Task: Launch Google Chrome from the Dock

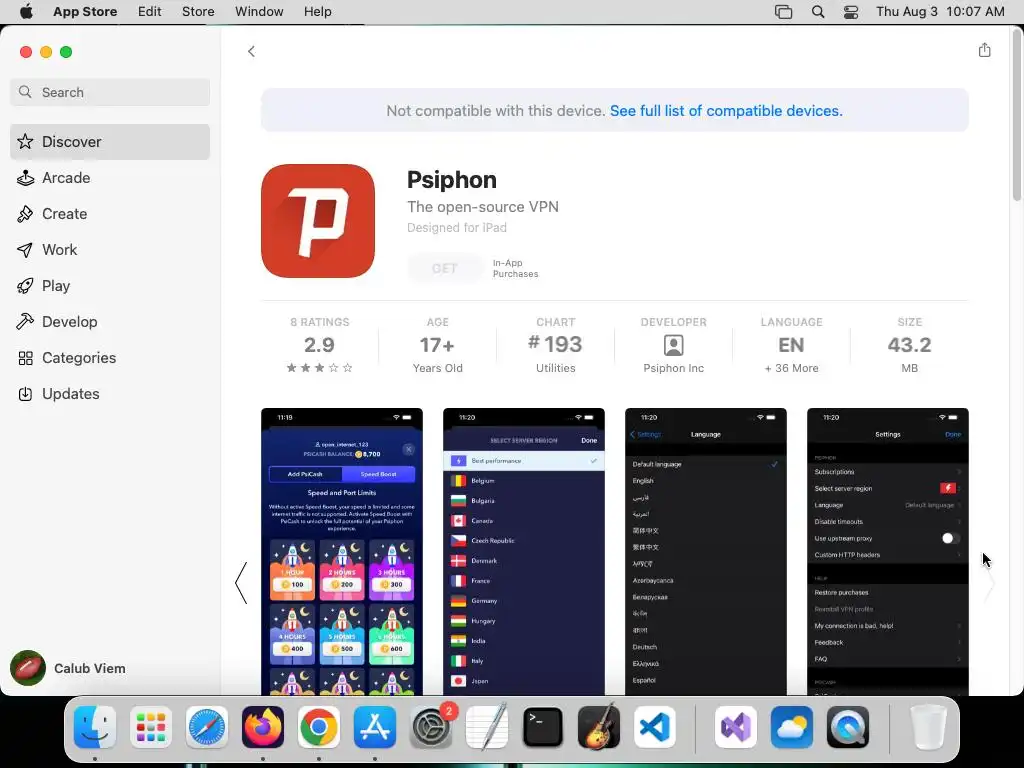Action: tap(319, 727)
